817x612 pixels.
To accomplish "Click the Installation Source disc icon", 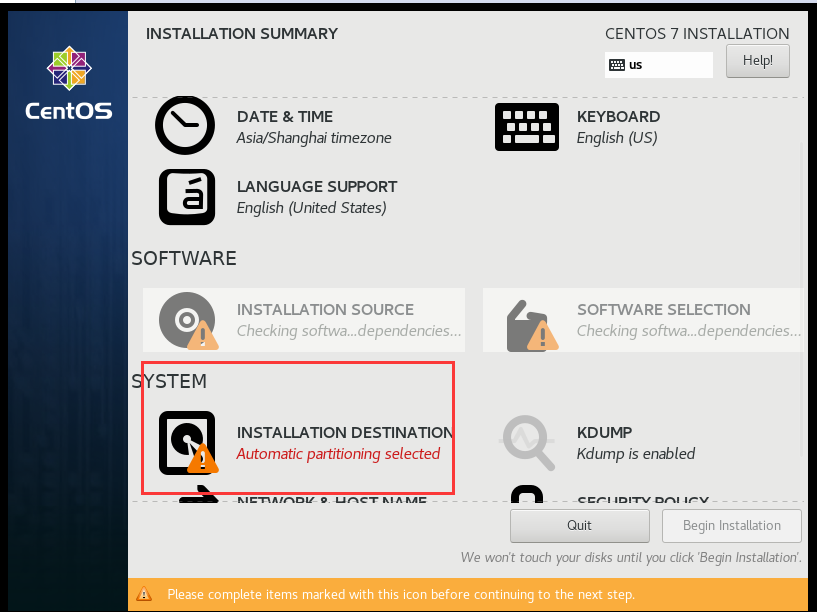I will (x=188, y=320).
